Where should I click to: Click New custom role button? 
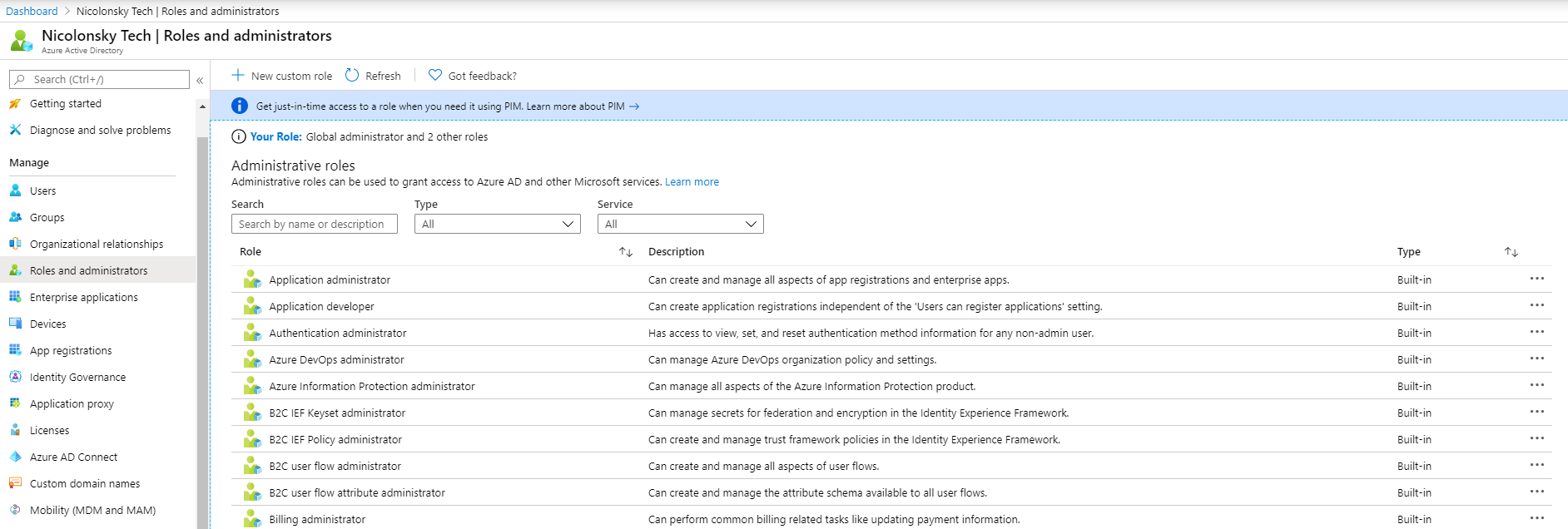pos(281,76)
